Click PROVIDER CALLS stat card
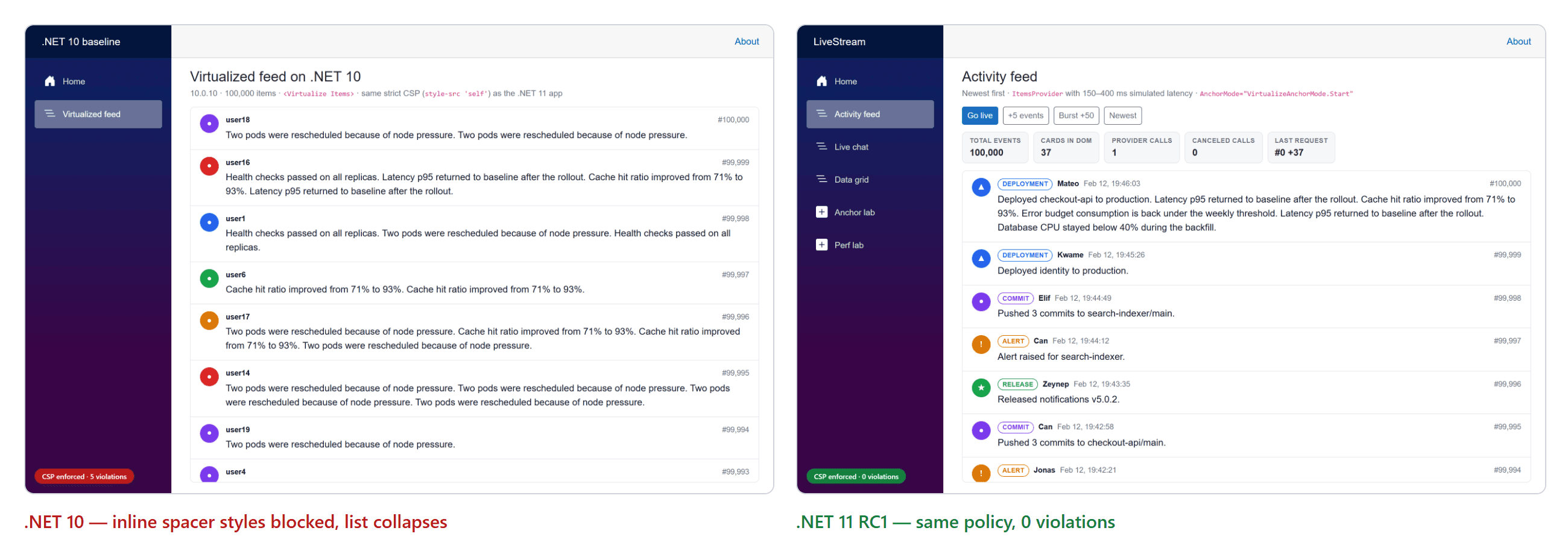This screenshot has height=557, width=1568. coord(1141,147)
